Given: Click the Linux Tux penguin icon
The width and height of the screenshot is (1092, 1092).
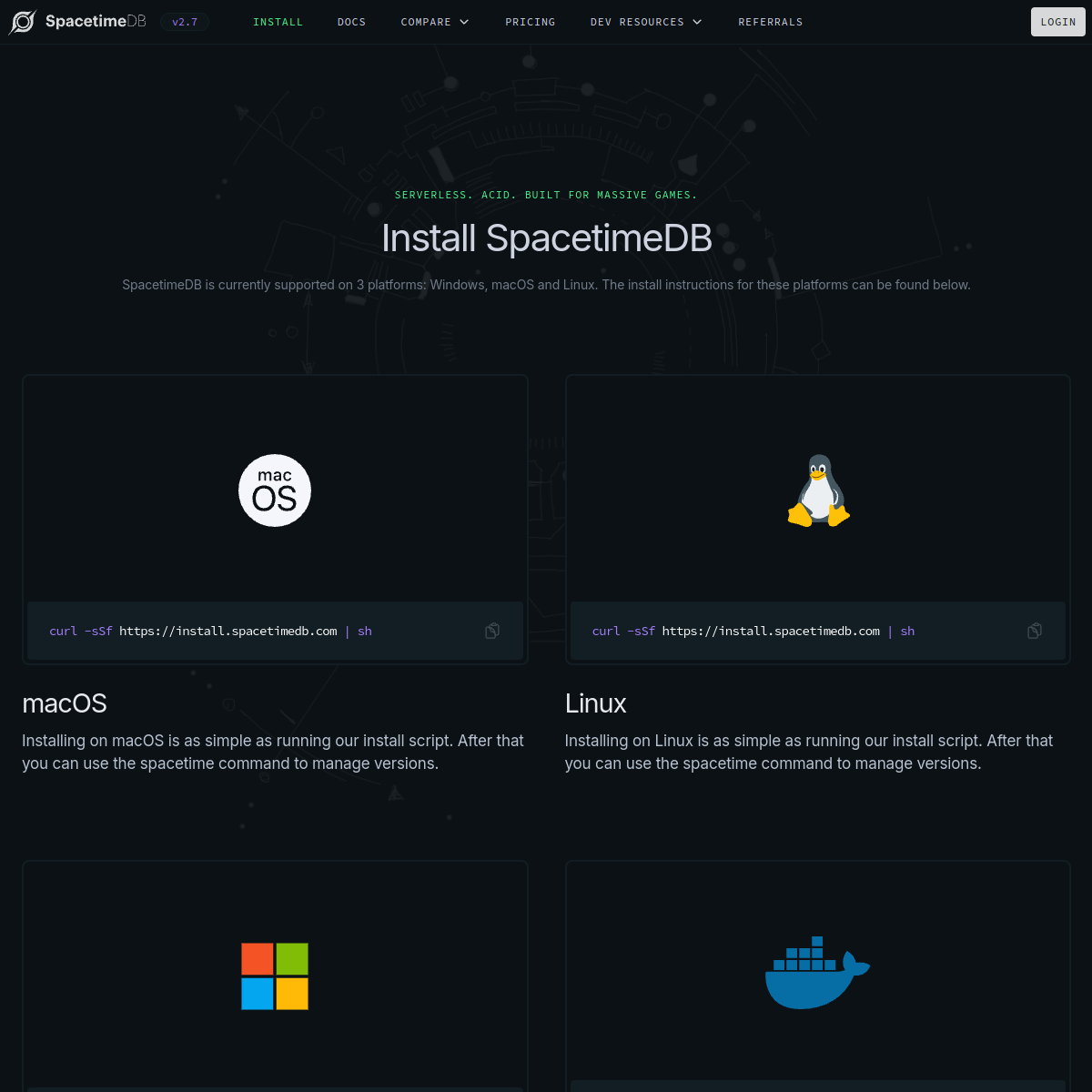Looking at the screenshot, I should point(818,490).
